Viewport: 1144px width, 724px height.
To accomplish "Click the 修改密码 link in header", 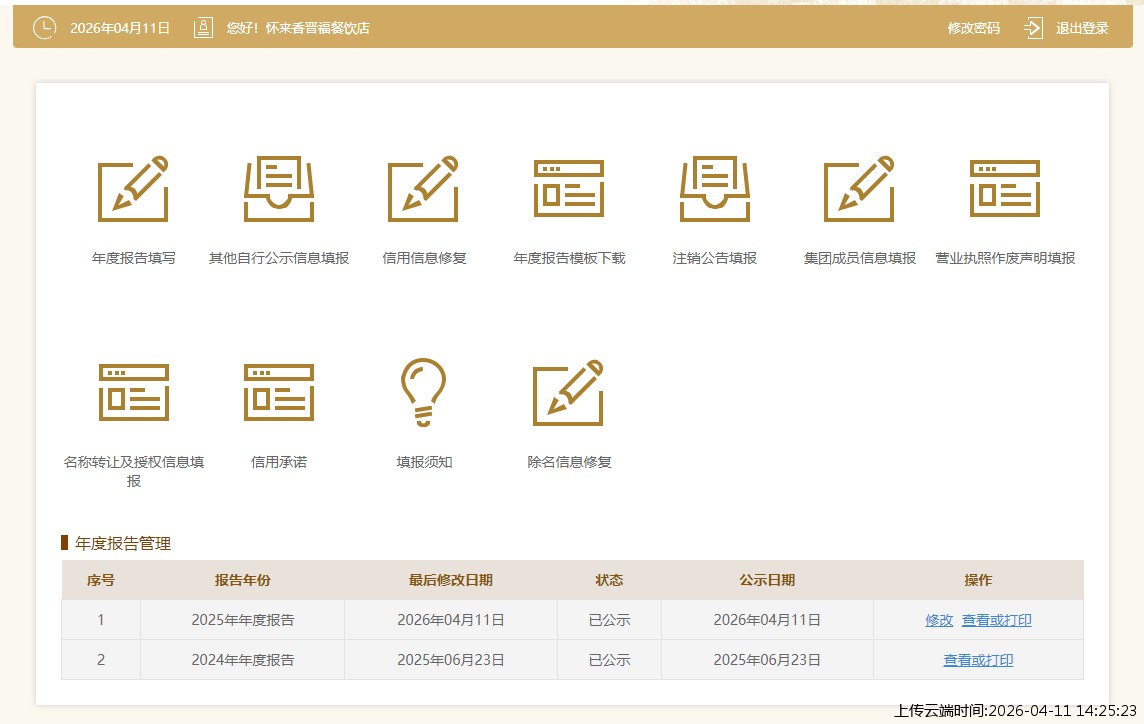I will pyautogui.click(x=973, y=28).
